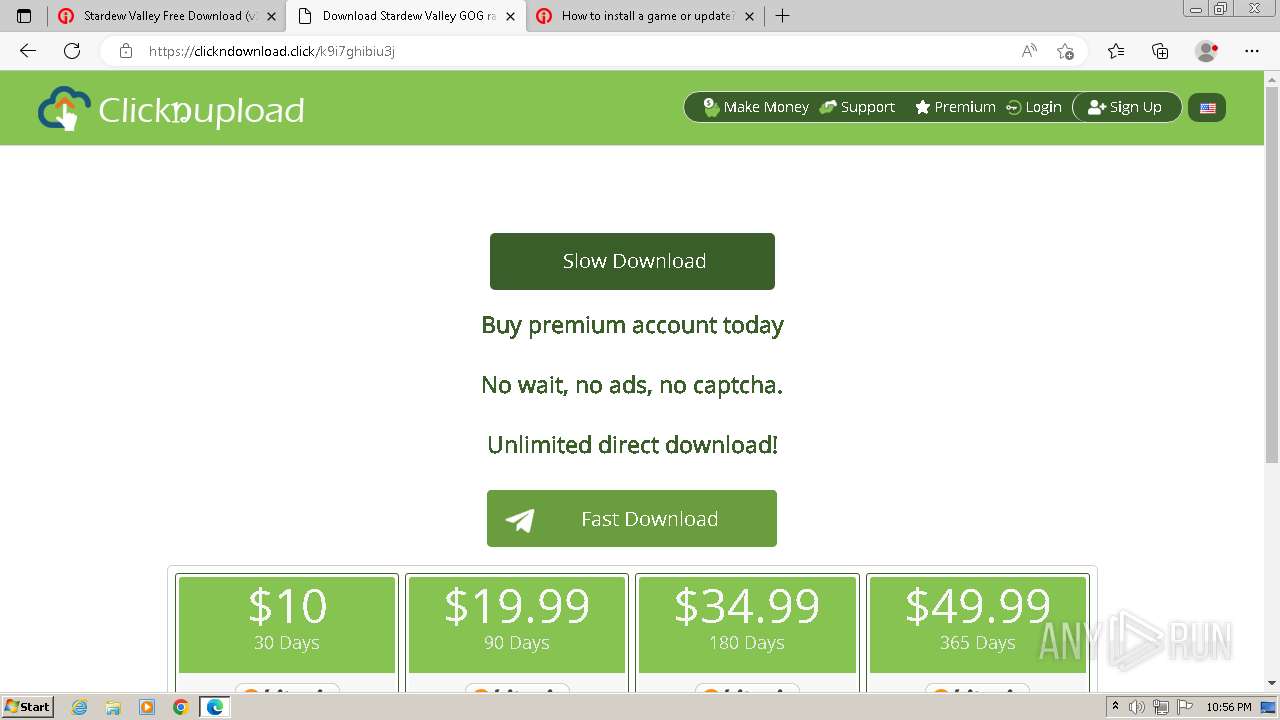The image size is (1280, 720).
Task: Close the Download Stardew Valley GOG tab
Action: click(510, 16)
